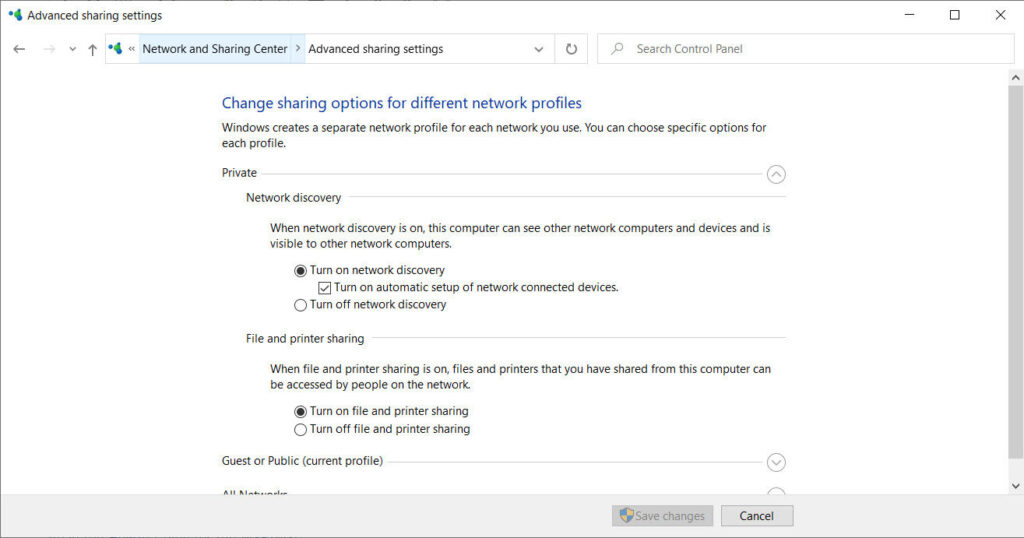Viewport: 1024px width, 538px height.
Task: Click the Back navigation arrow
Action: [x=19, y=49]
